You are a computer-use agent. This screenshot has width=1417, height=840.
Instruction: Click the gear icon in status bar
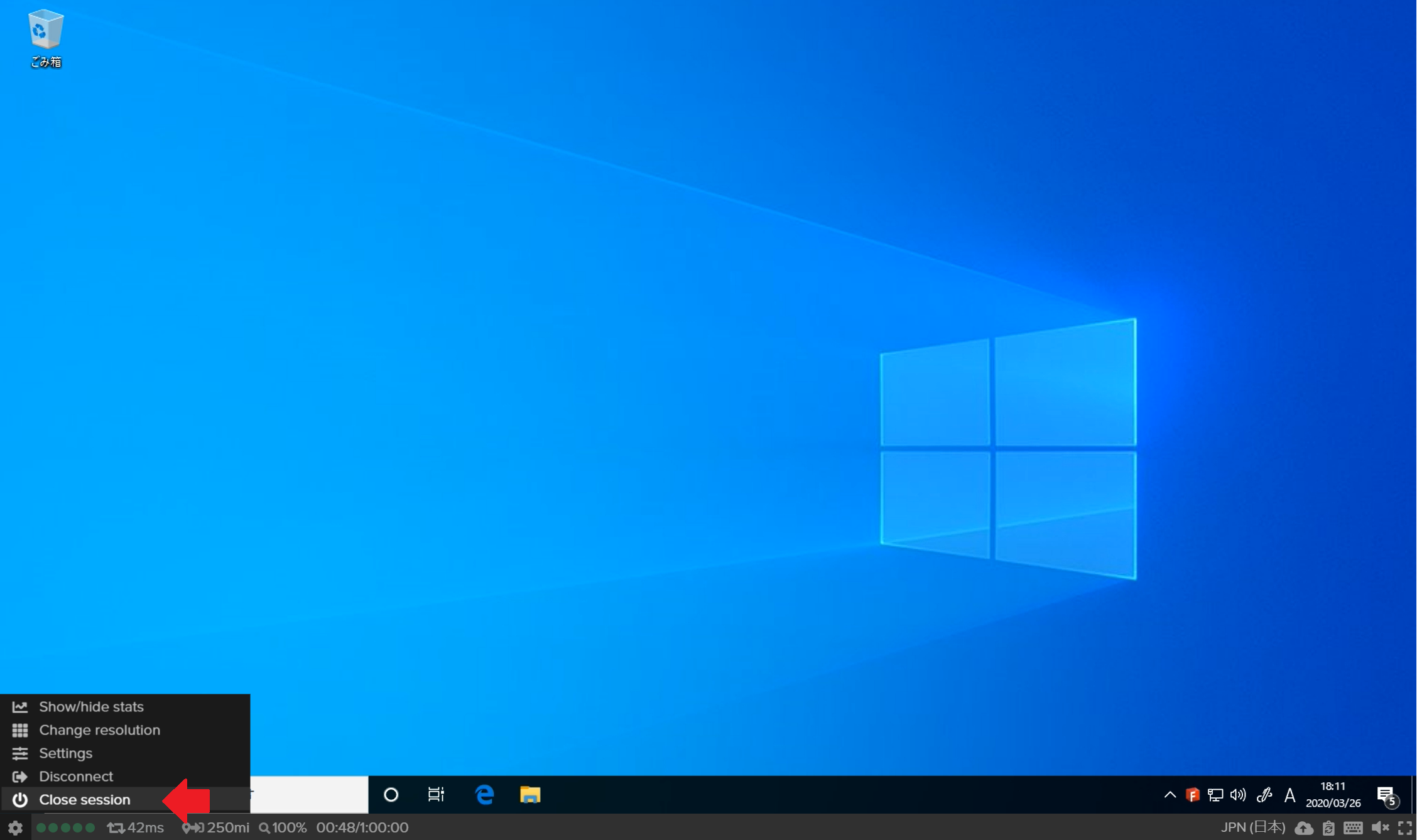click(15, 827)
